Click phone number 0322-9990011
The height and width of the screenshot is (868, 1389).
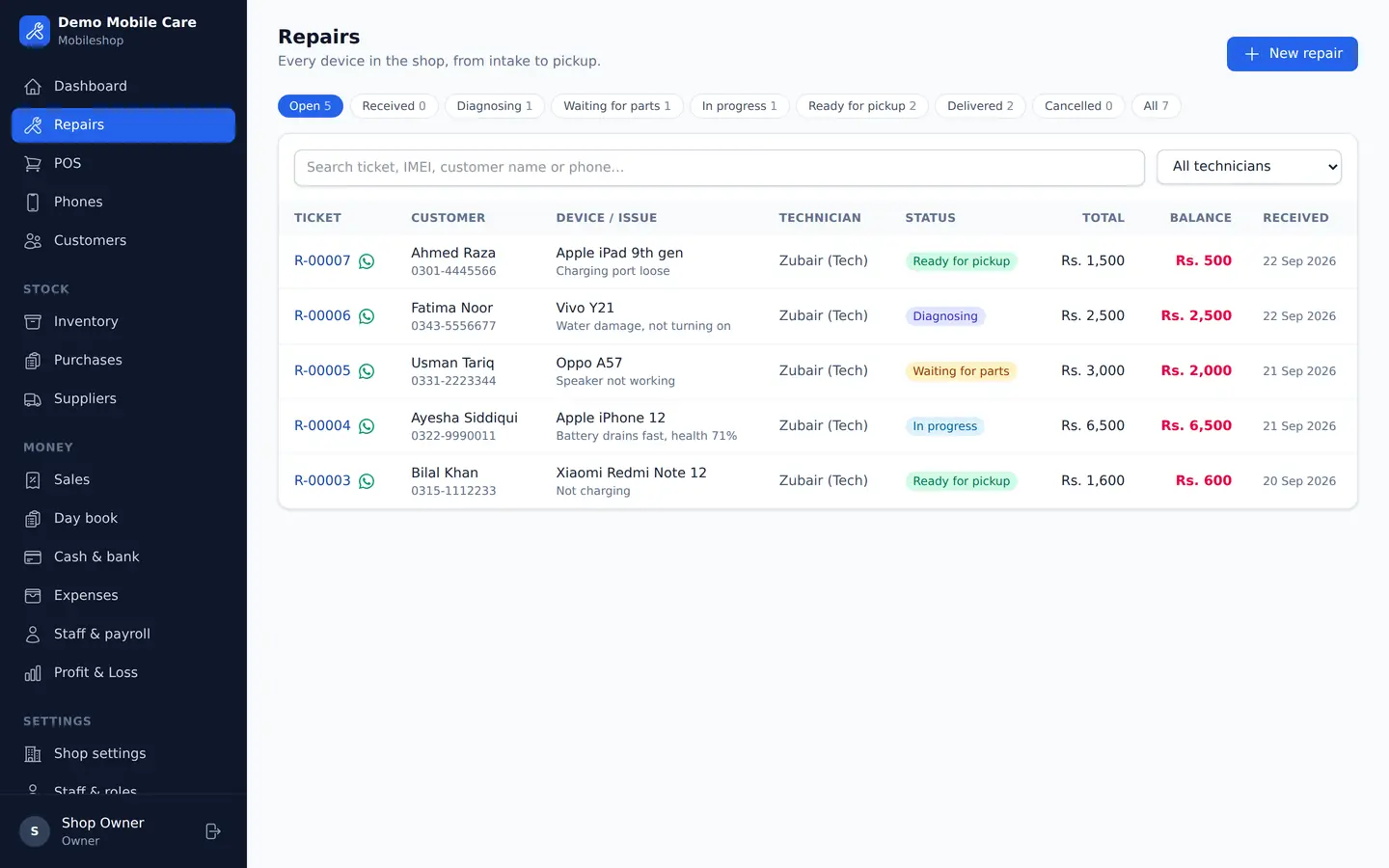[x=453, y=436]
